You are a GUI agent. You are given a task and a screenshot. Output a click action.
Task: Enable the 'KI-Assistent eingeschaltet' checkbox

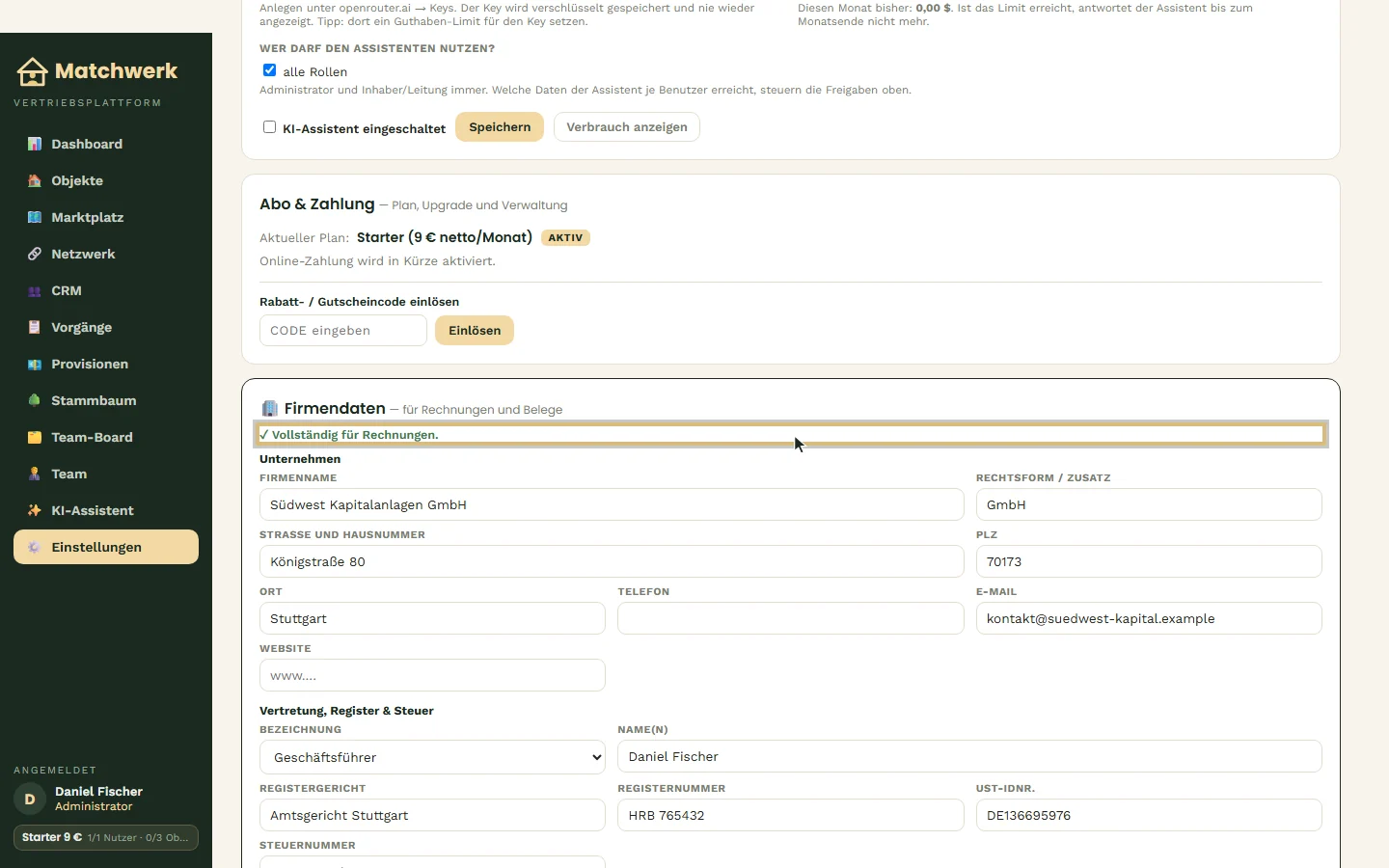pos(269,127)
